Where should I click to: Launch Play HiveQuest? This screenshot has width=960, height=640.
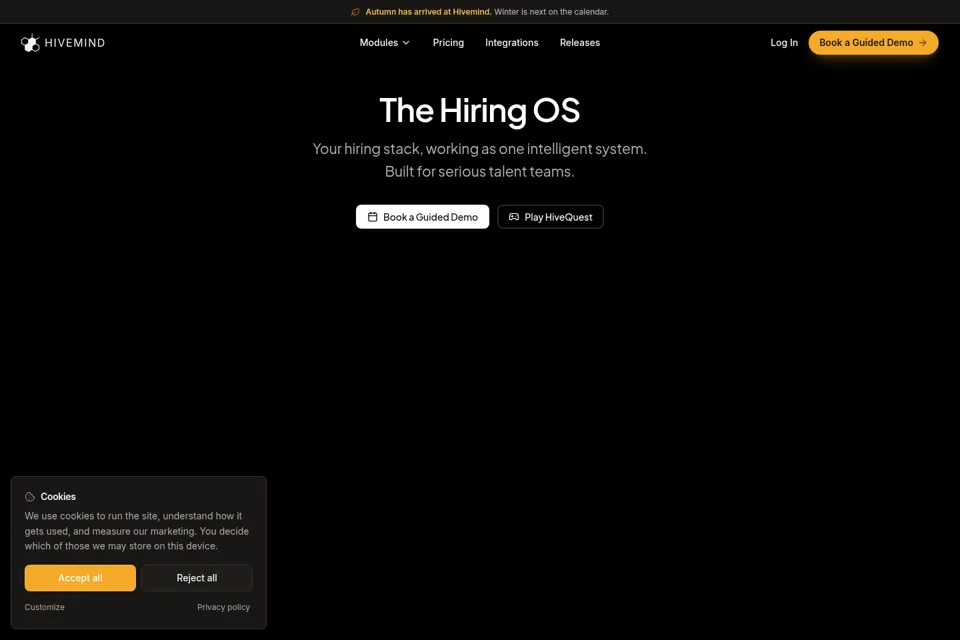(x=550, y=217)
